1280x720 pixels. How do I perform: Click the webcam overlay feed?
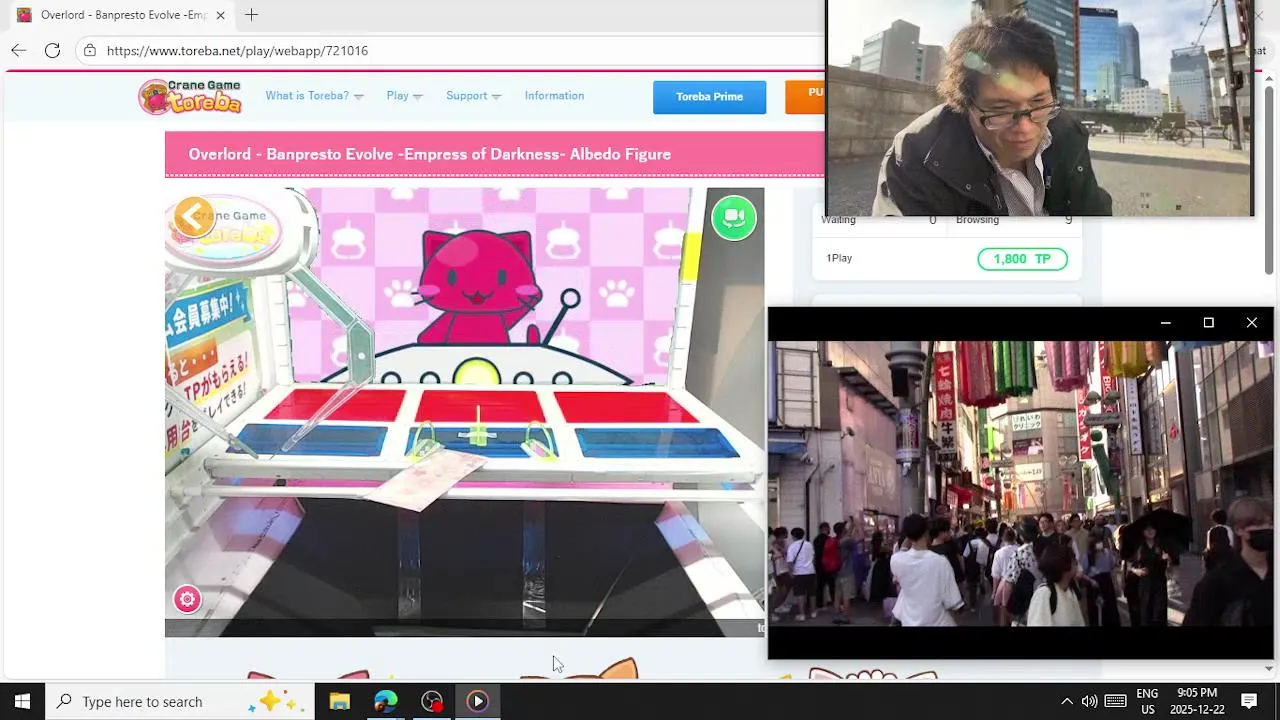(1039, 108)
